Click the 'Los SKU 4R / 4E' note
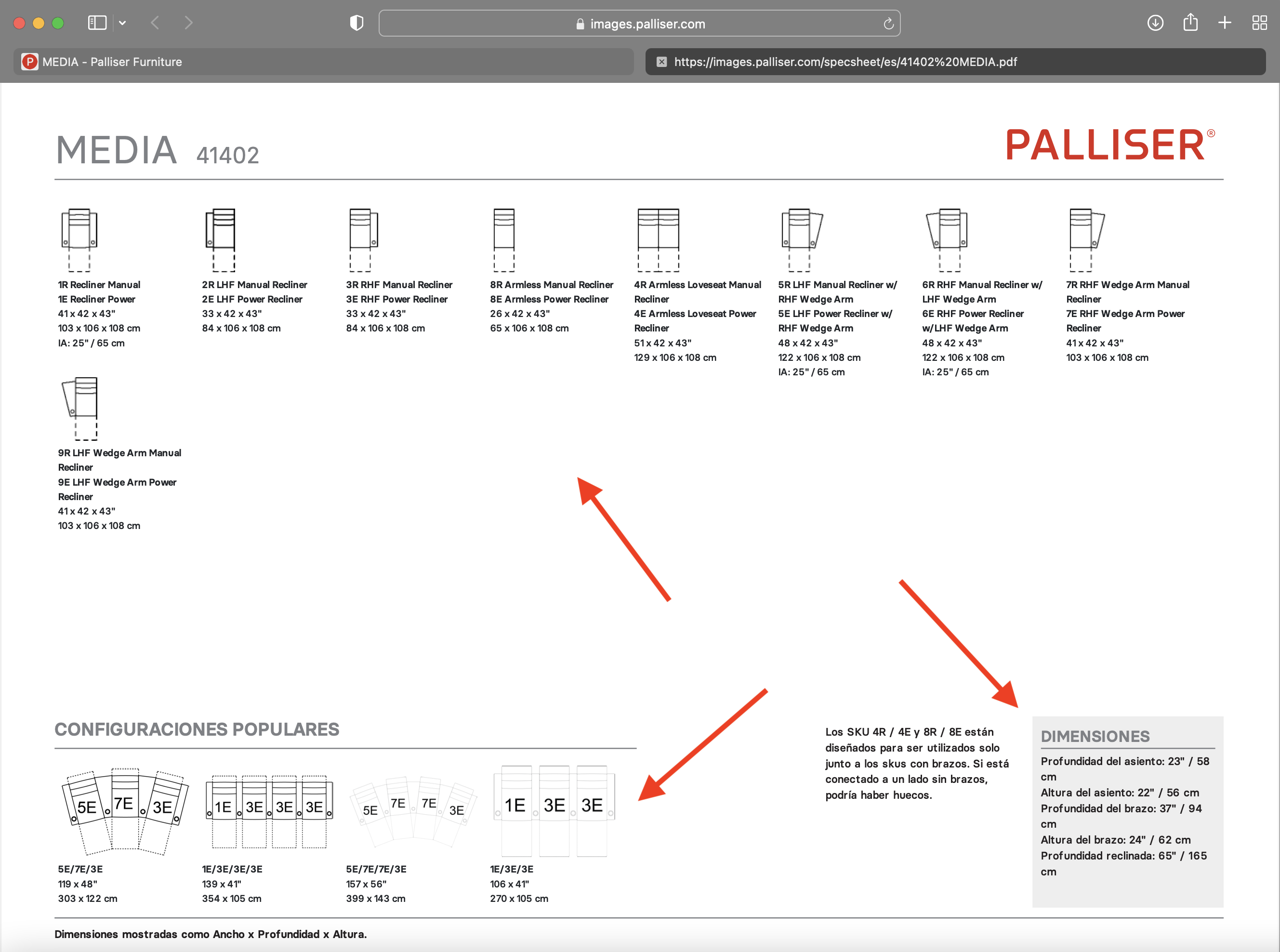The image size is (1280, 952). (916, 763)
